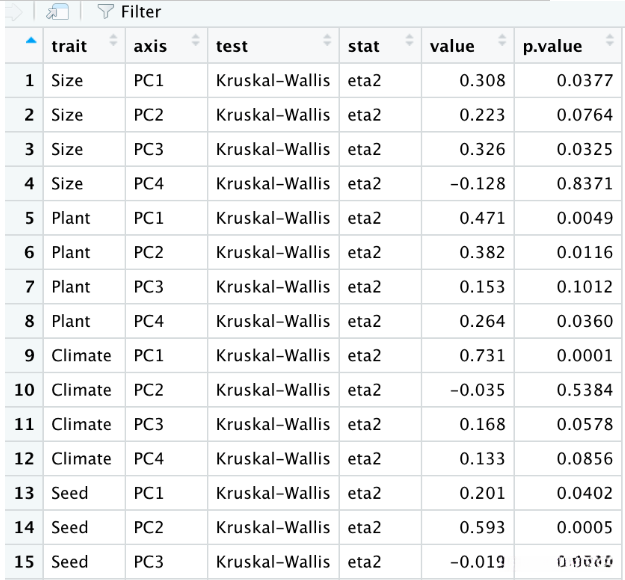The width and height of the screenshot is (625, 580).
Task: Open the show-in-new-window icon
Action: [57, 12]
